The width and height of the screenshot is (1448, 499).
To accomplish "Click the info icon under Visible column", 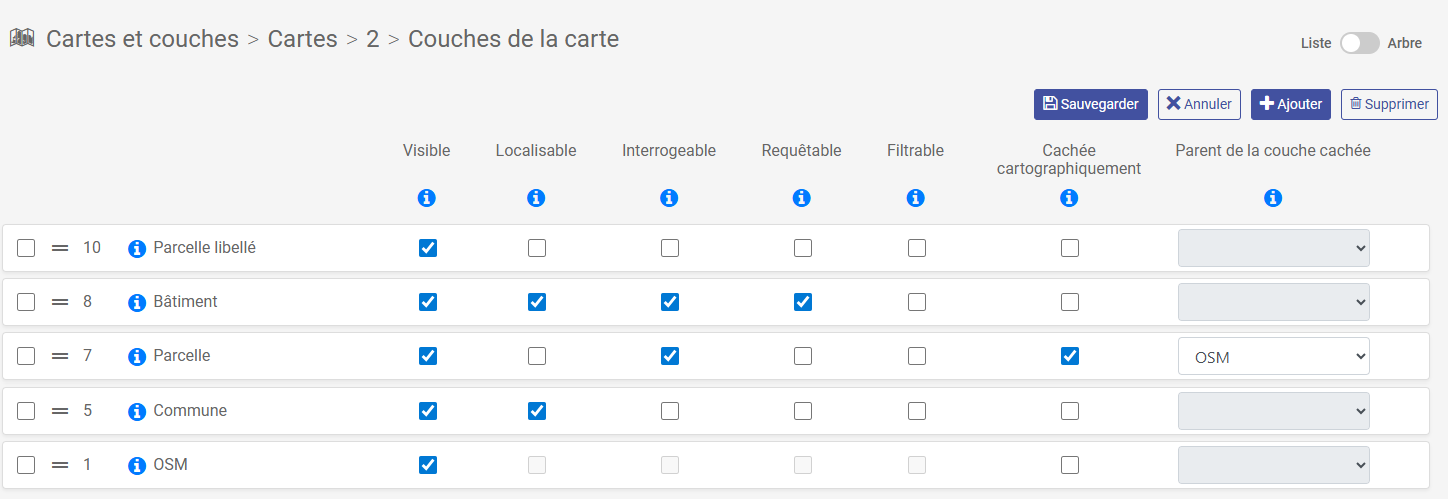I will (427, 198).
